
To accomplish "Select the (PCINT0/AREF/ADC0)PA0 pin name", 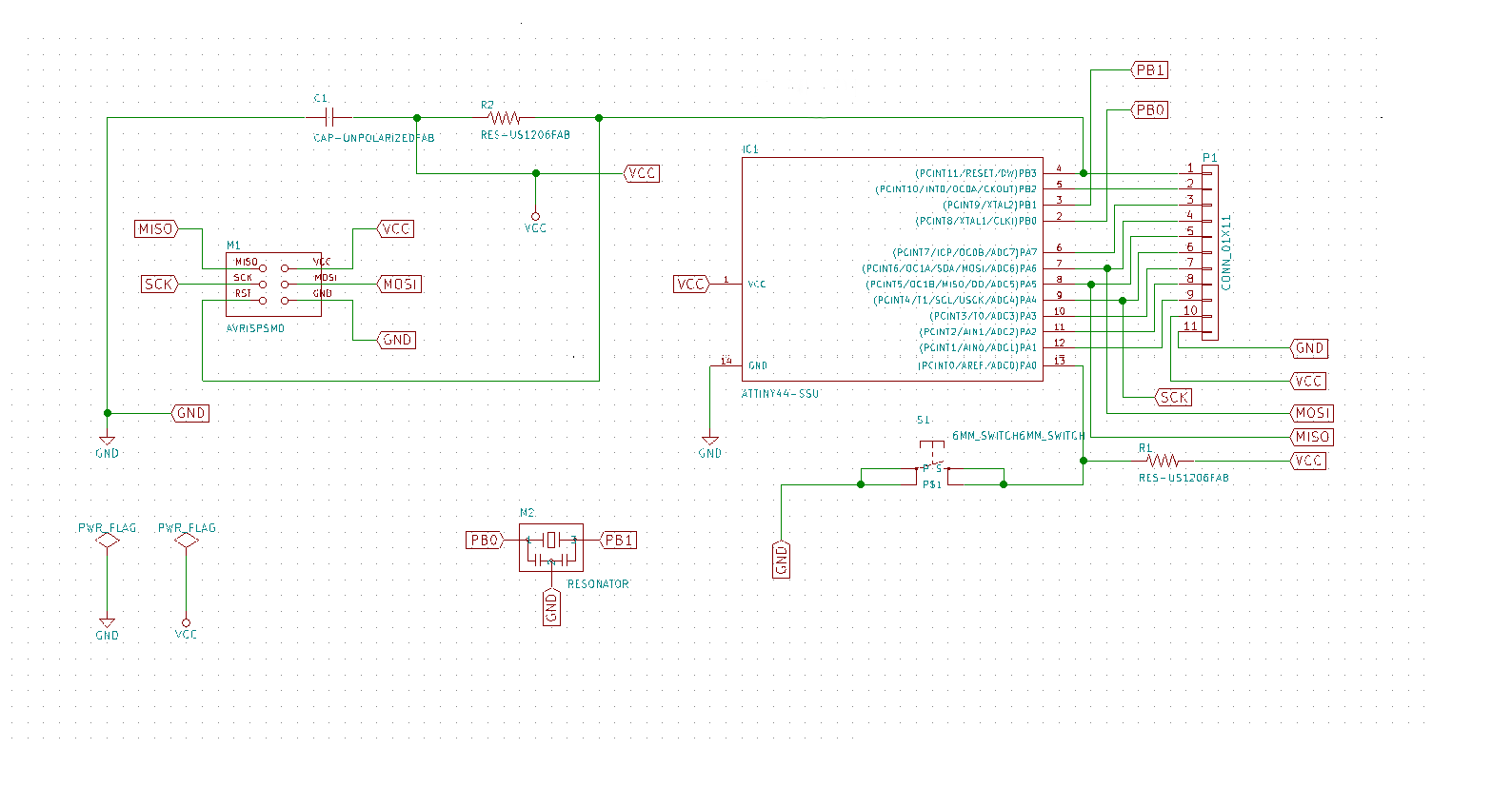I will pos(977,365).
